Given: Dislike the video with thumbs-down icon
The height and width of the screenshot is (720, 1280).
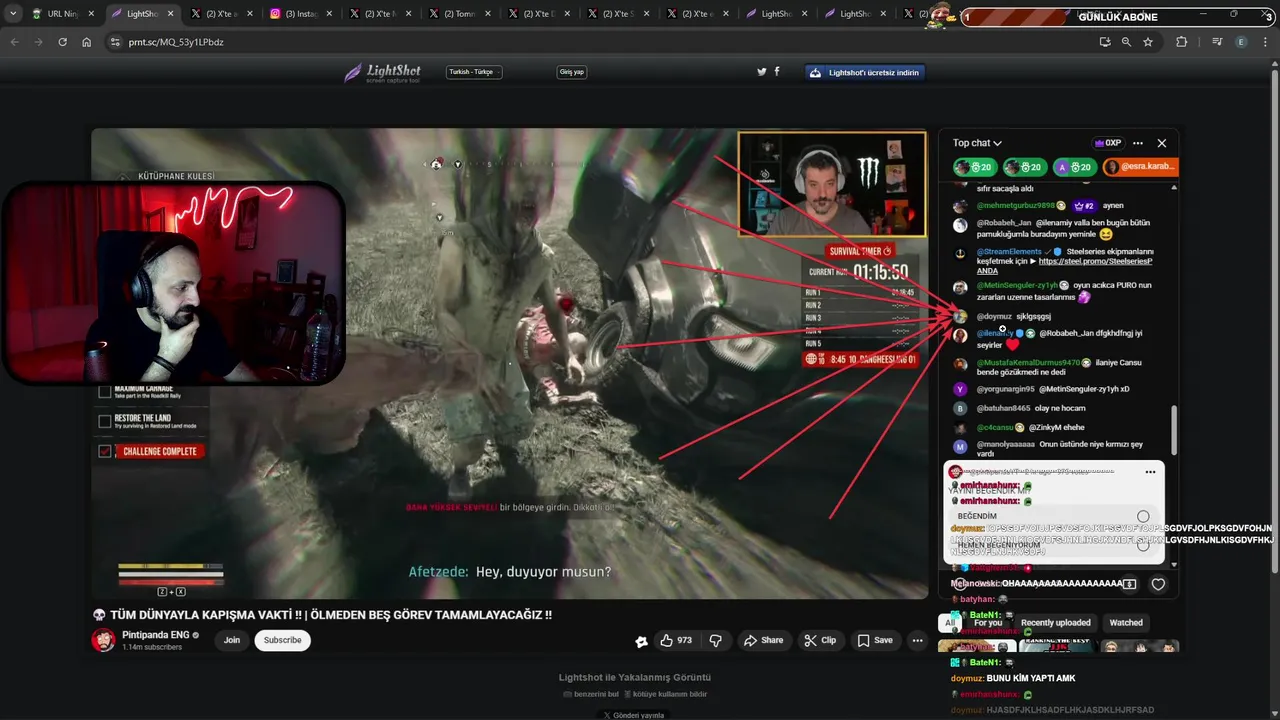Looking at the screenshot, I should tap(716, 640).
